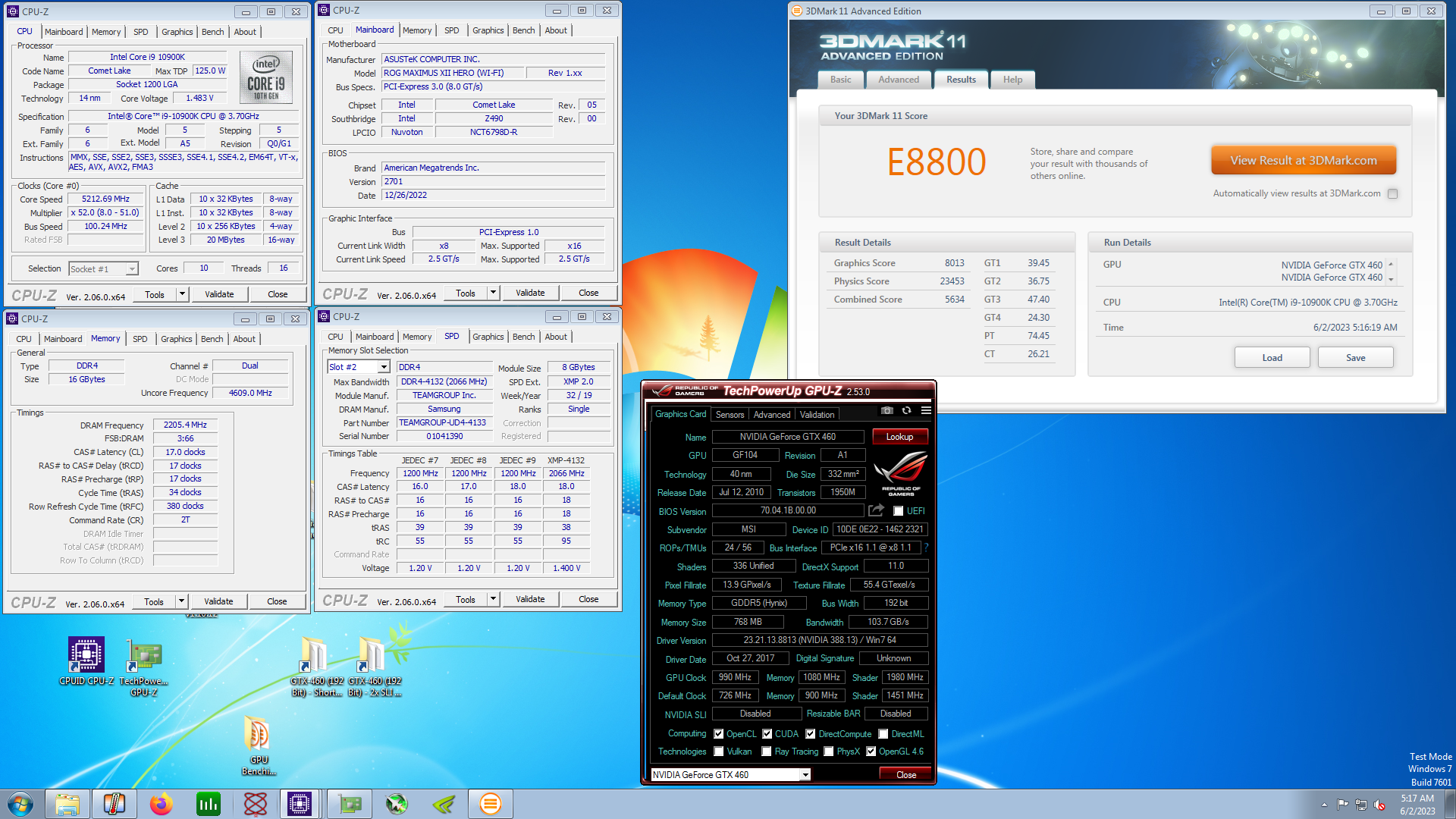Open the Socket #1 selection dropdown
The height and width of the screenshot is (819, 1456).
[x=132, y=269]
